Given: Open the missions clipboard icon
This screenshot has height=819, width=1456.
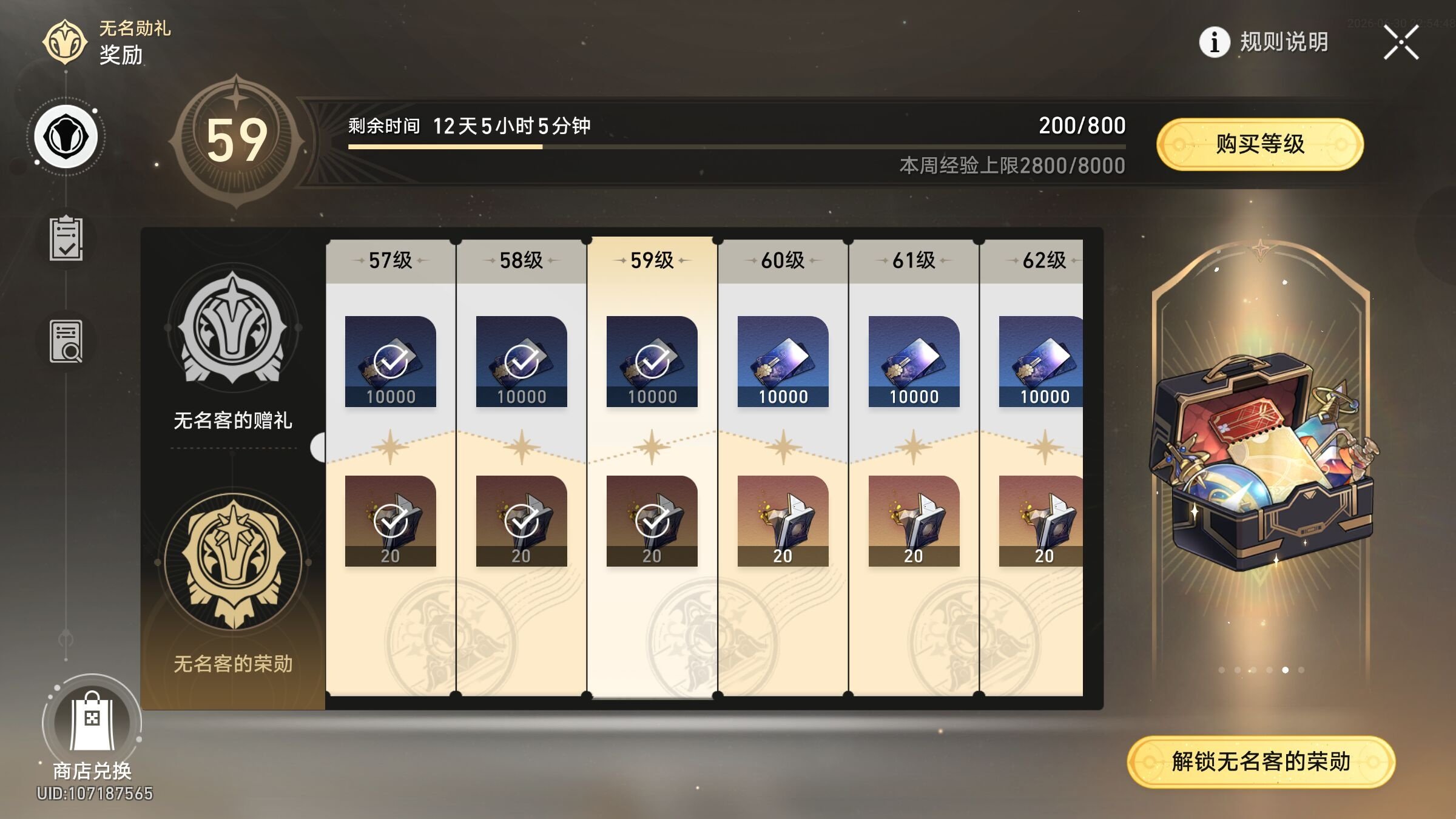Looking at the screenshot, I should [x=66, y=238].
